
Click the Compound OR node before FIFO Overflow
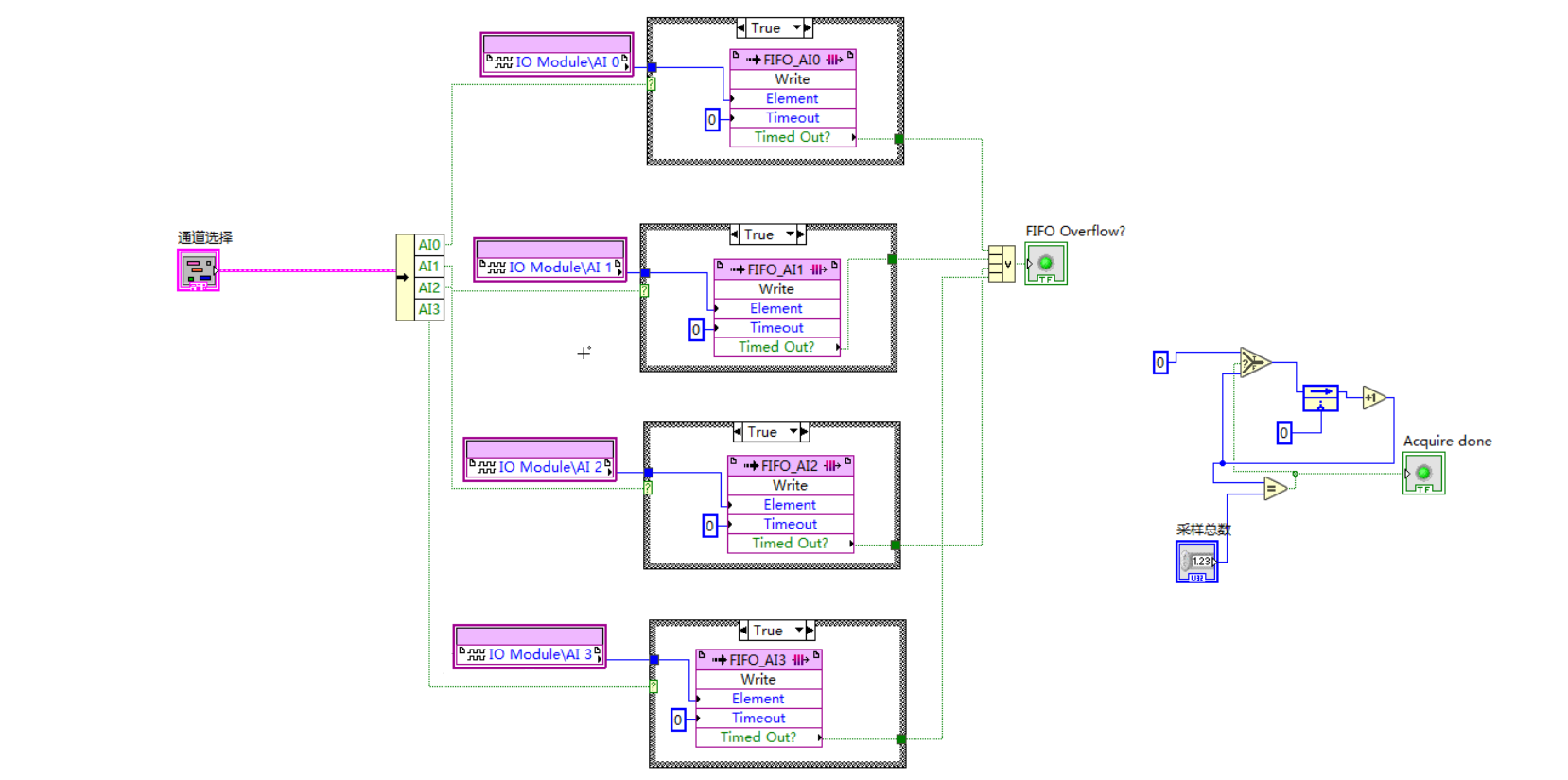click(1002, 264)
